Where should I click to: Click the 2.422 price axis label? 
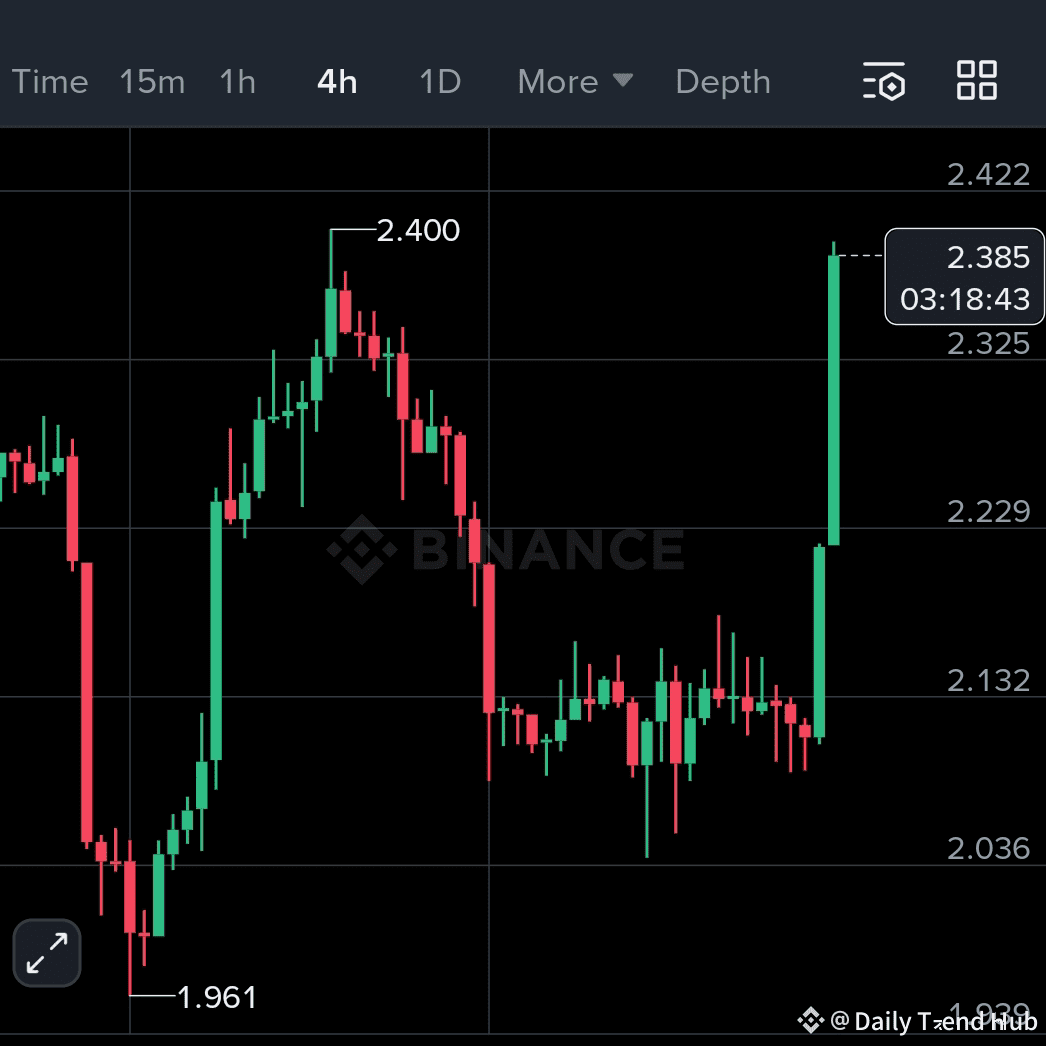988,175
